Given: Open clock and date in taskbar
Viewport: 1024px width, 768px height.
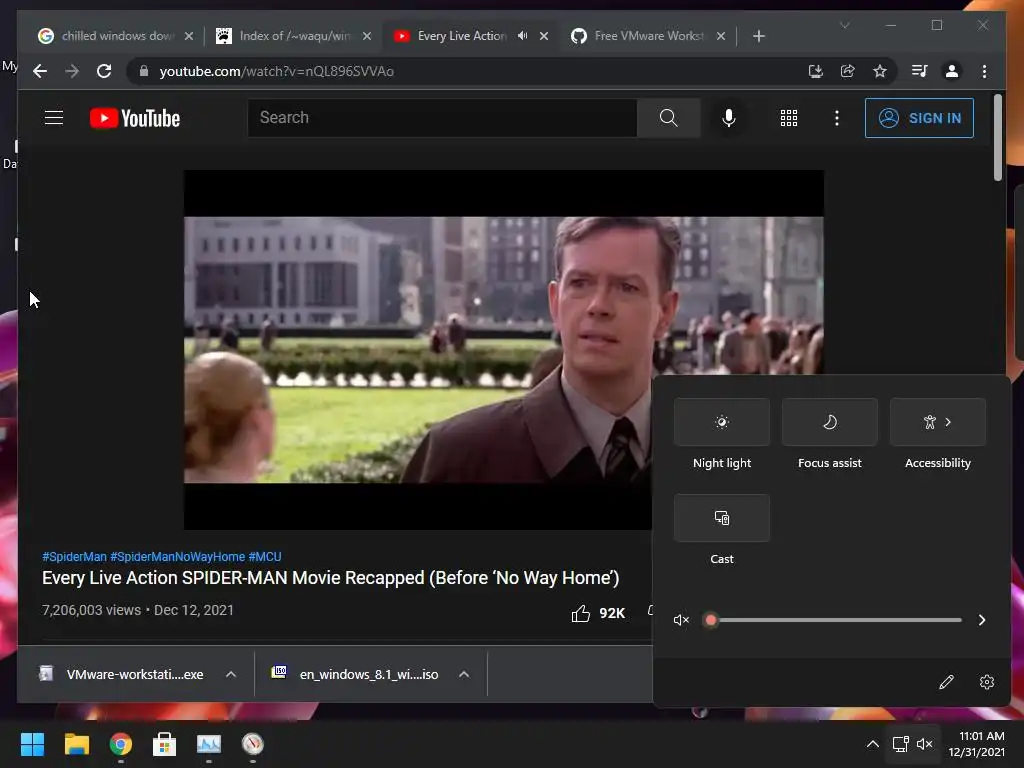Looking at the screenshot, I should pyautogui.click(x=976, y=744).
